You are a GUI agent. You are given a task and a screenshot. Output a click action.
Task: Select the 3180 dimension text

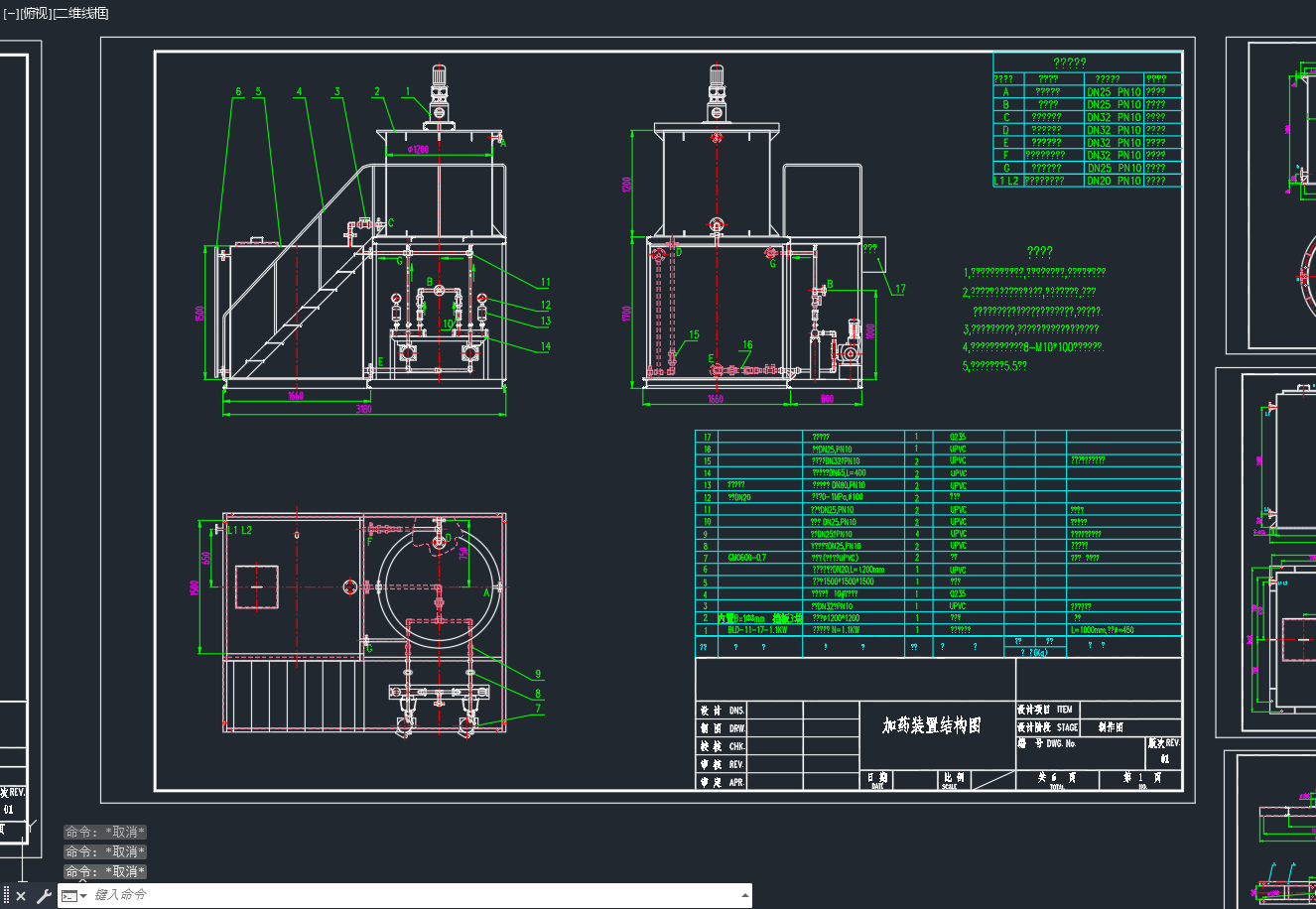coord(363,409)
